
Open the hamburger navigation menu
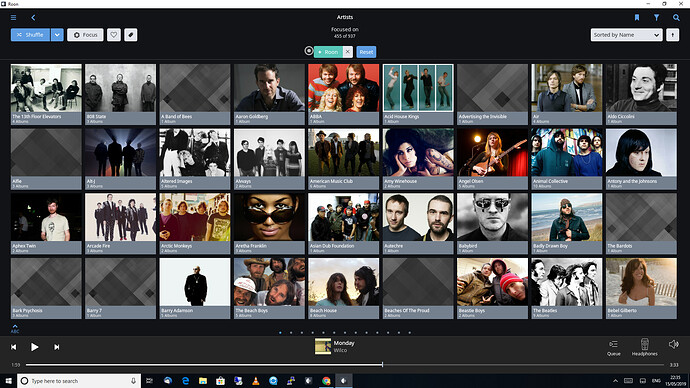[14, 18]
